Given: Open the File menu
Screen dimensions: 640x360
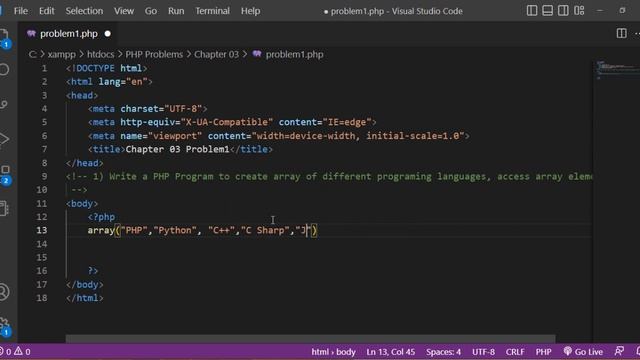Looking at the screenshot, I should point(21,11).
